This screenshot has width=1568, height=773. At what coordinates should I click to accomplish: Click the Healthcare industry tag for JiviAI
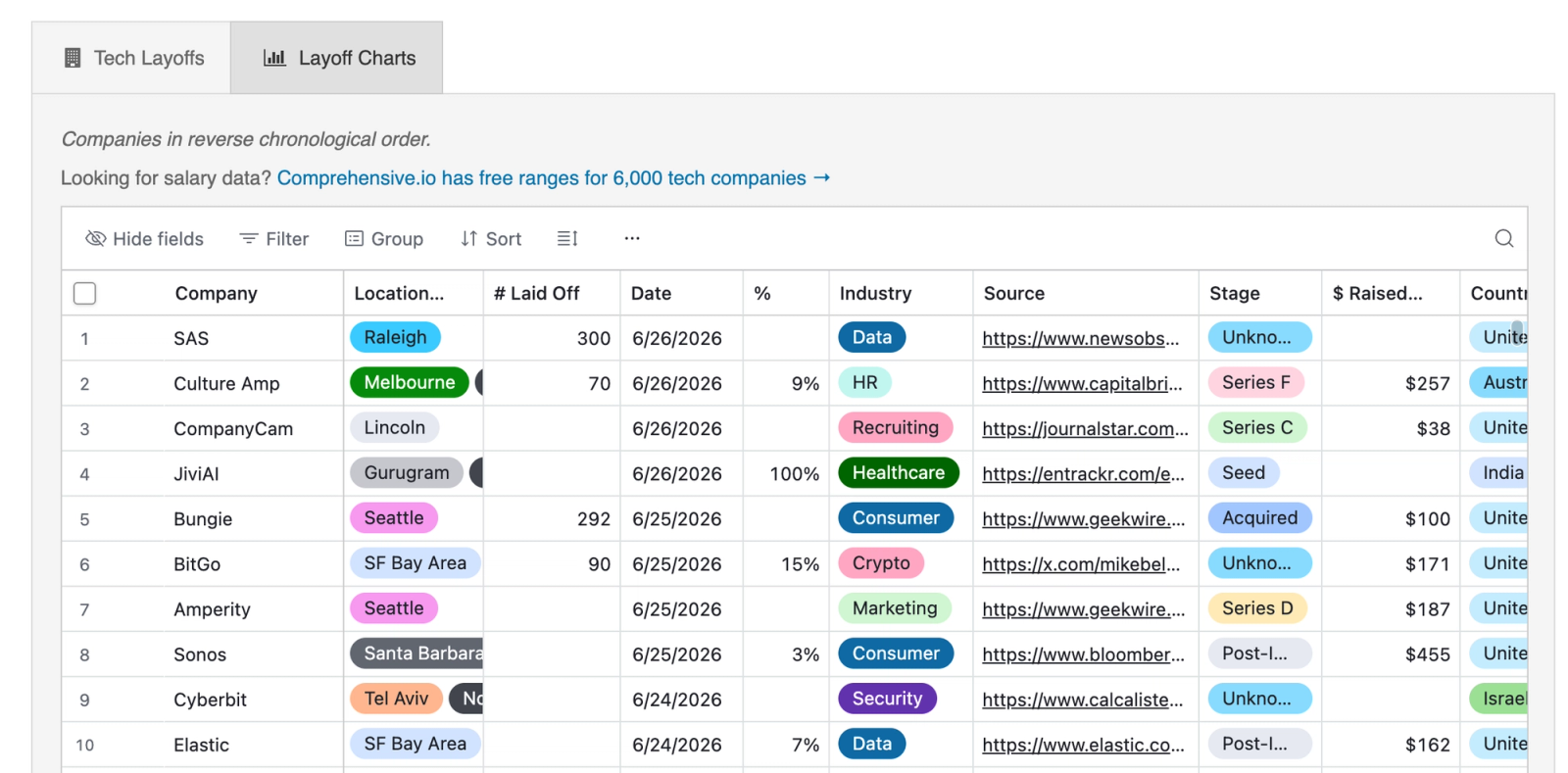click(x=898, y=472)
